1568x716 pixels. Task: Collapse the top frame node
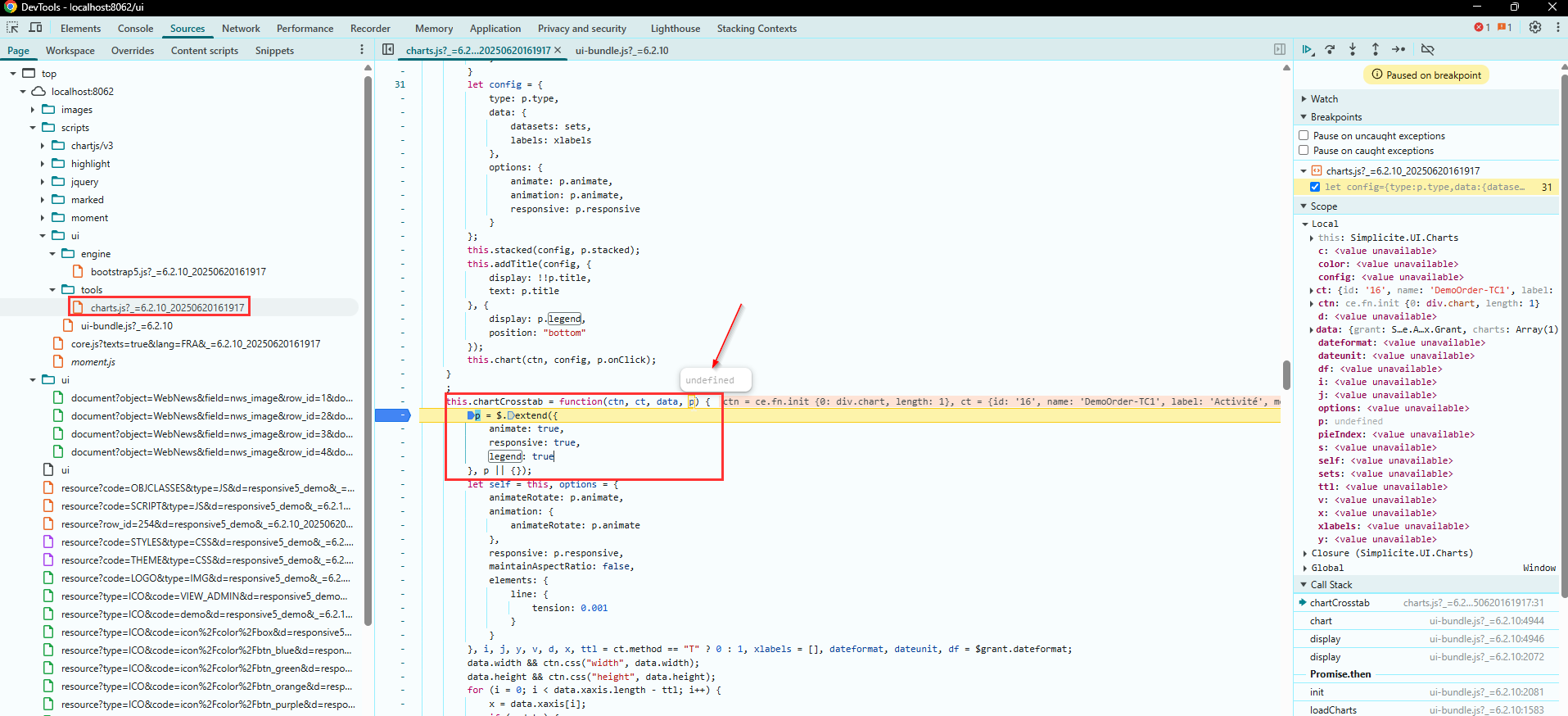click(x=13, y=73)
